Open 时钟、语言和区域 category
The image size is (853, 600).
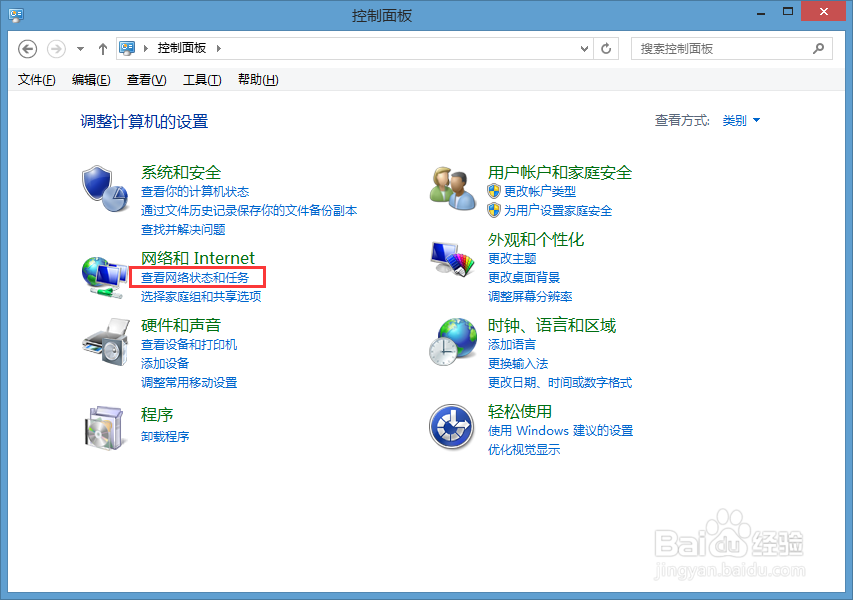pos(552,325)
